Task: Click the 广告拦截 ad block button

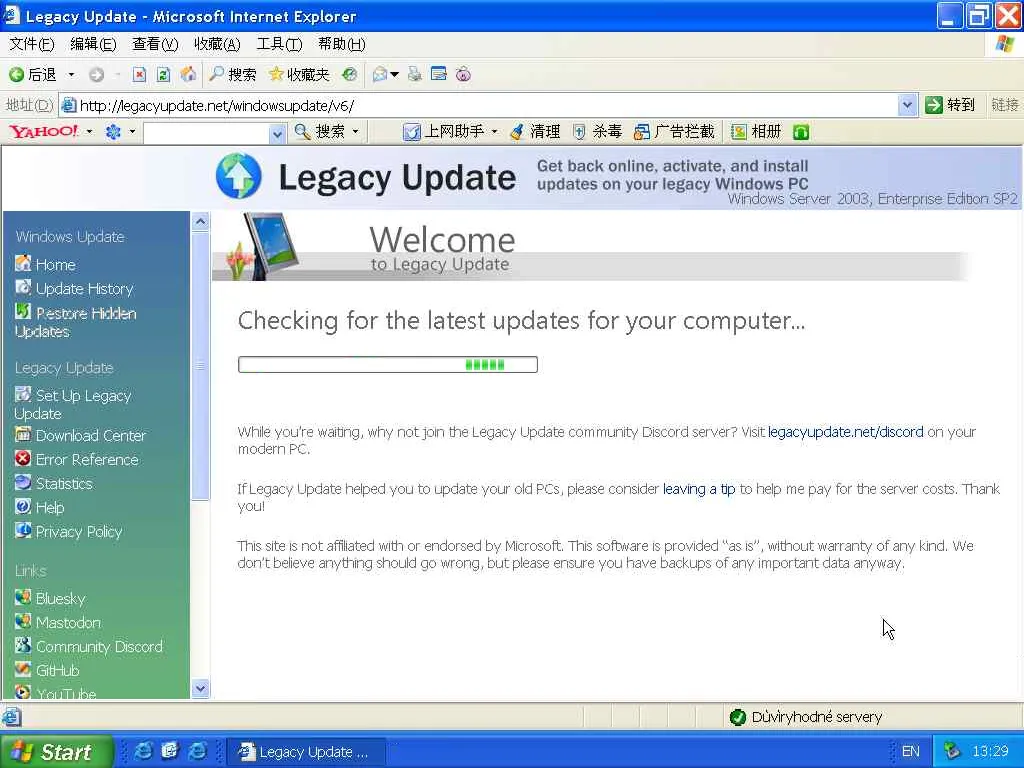Action: (x=674, y=132)
